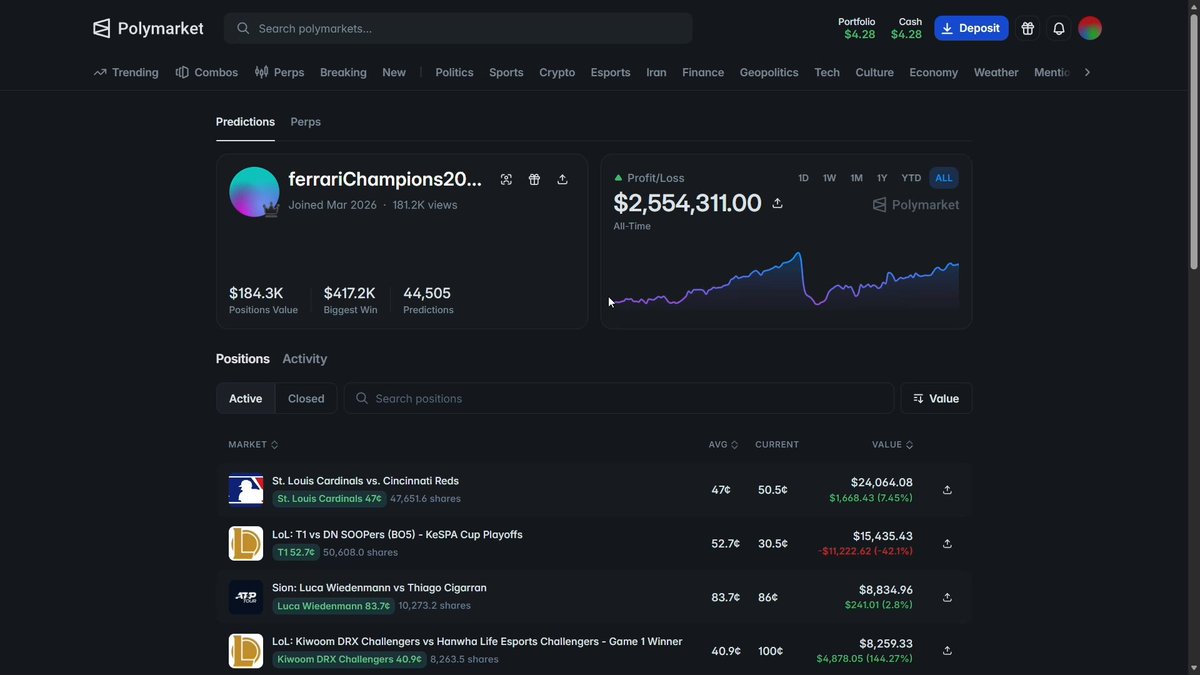The image size is (1200, 675).
Task: Share the Luca Wiedenmann position
Action: click(947, 597)
